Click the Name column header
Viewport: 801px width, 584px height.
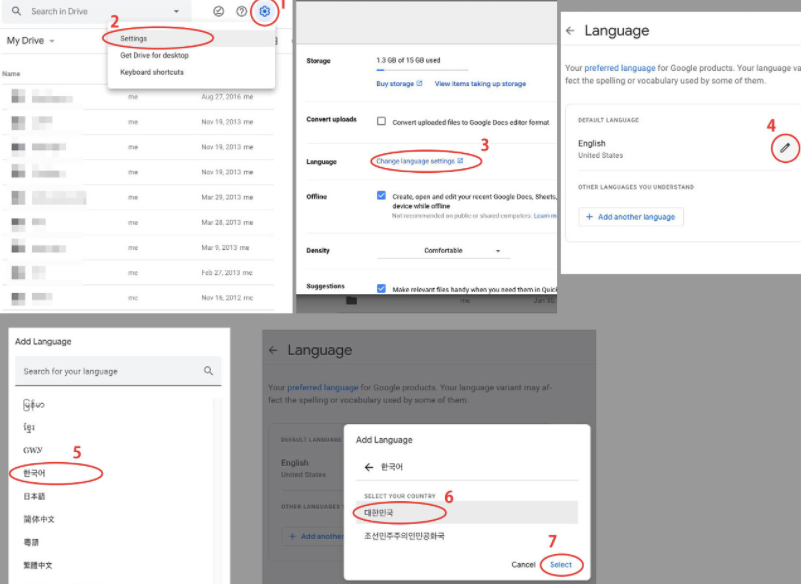(x=11, y=74)
